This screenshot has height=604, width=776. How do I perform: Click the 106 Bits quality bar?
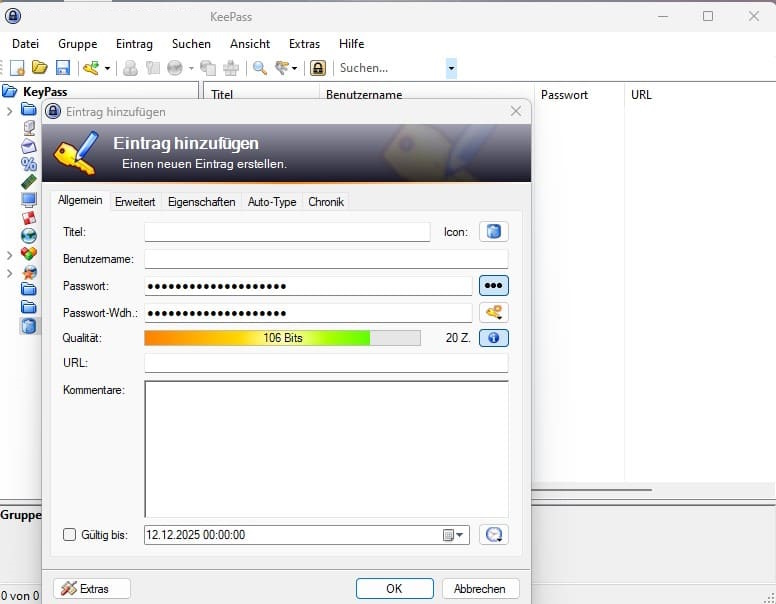[282, 338]
